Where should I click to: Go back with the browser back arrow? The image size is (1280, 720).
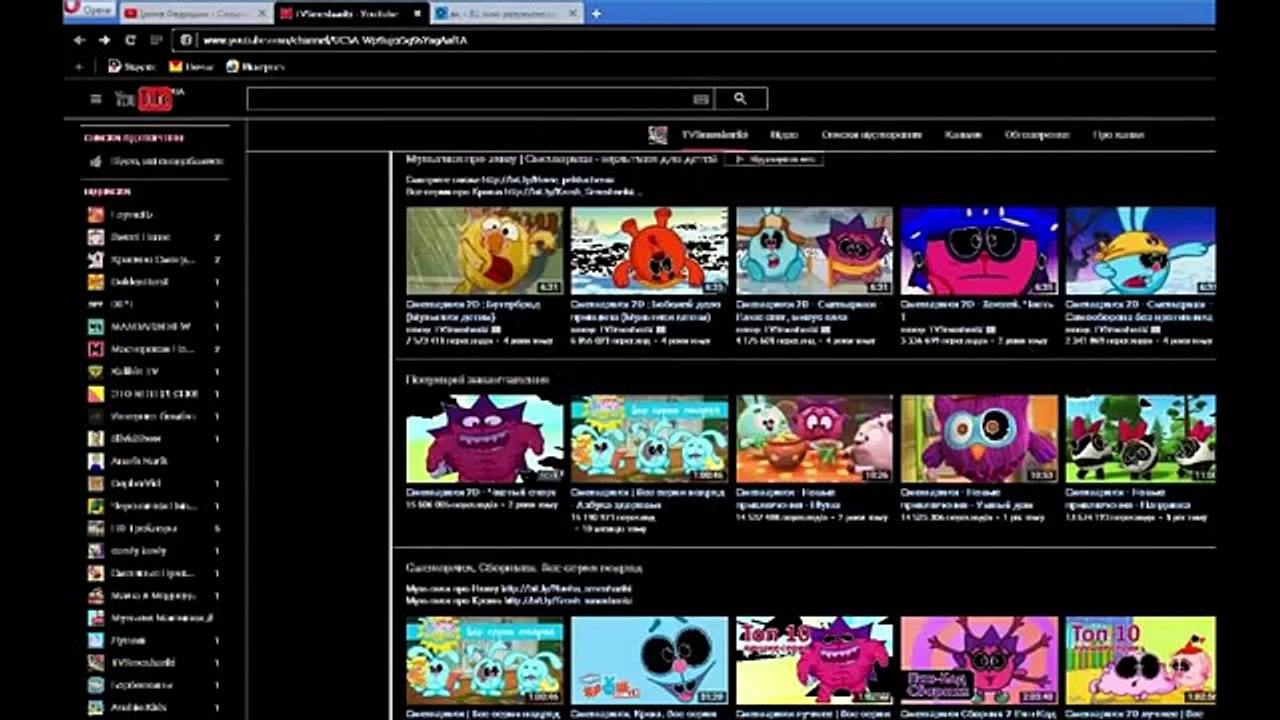79,40
